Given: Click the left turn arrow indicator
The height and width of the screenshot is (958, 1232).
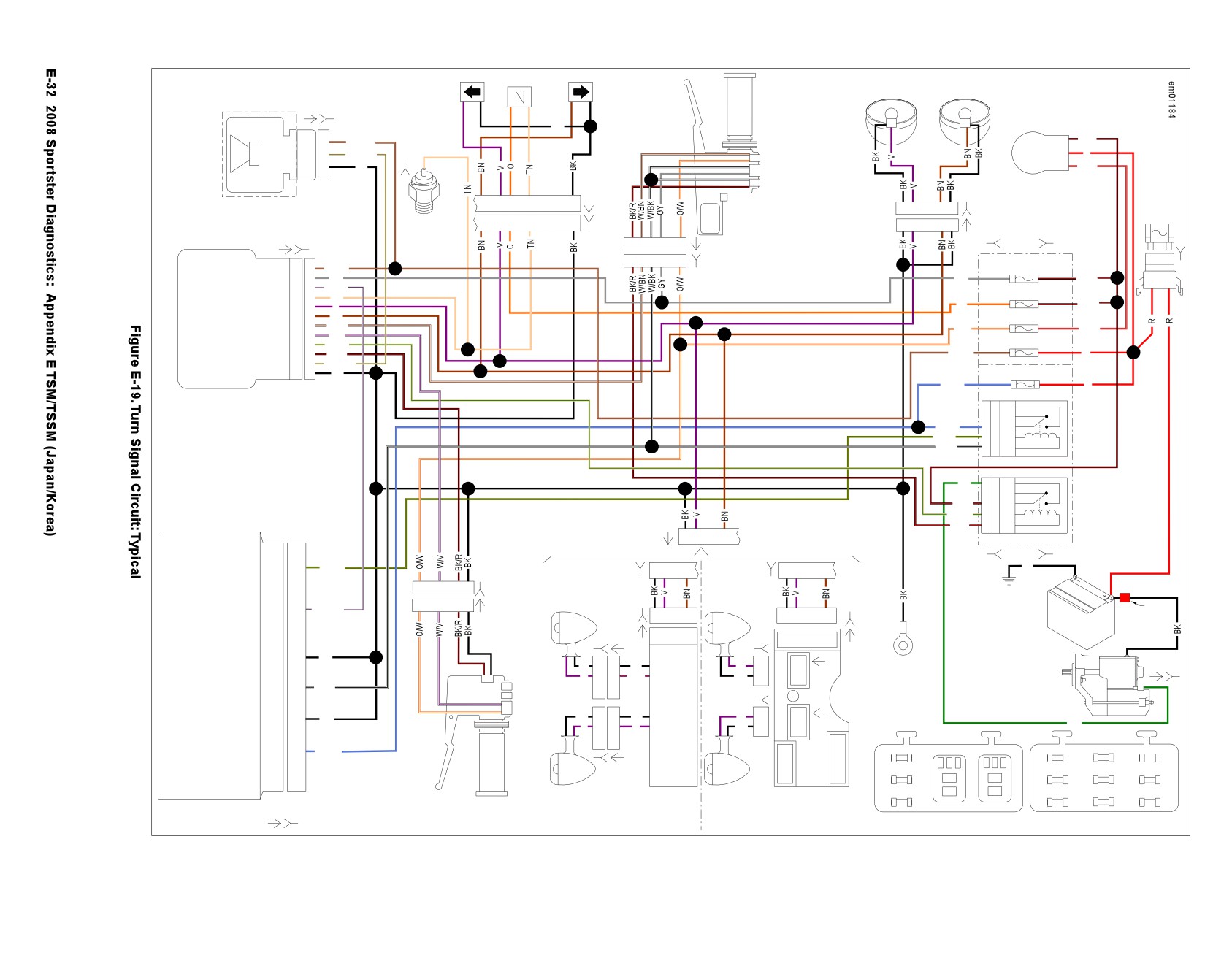Looking at the screenshot, I should tap(472, 93).
